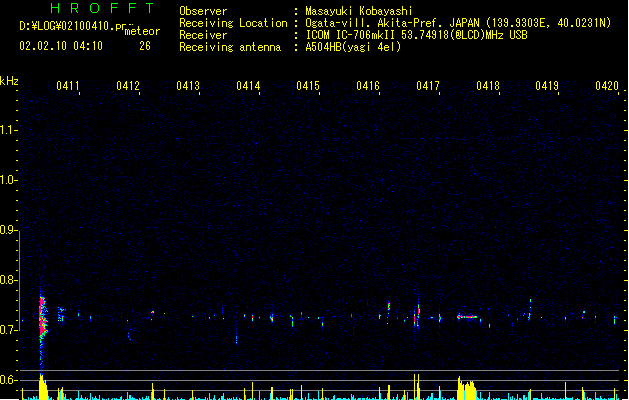This screenshot has width=629, height=400.
Task: Click the Ogata-vill. Akita-Pref. JAPAN location value
Action: (x=458, y=23)
